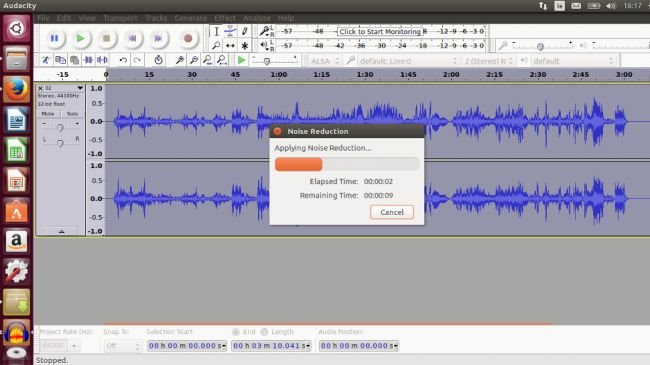Open the Edit menu
This screenshot has width=650, height=365.
(x=64, y=18)
